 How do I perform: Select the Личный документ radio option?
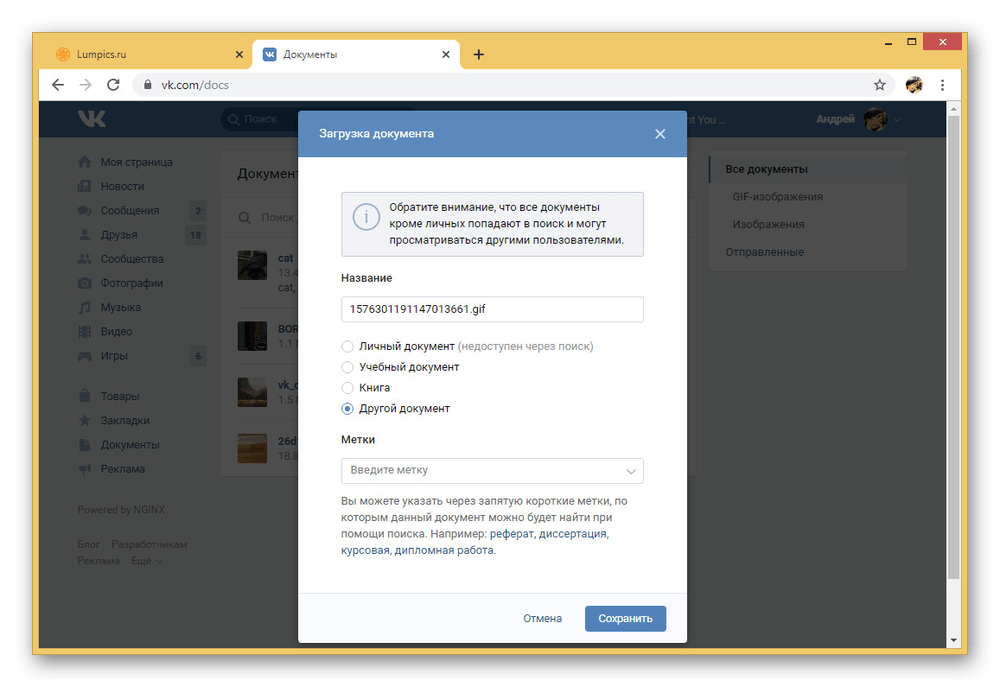coord(347,346)
